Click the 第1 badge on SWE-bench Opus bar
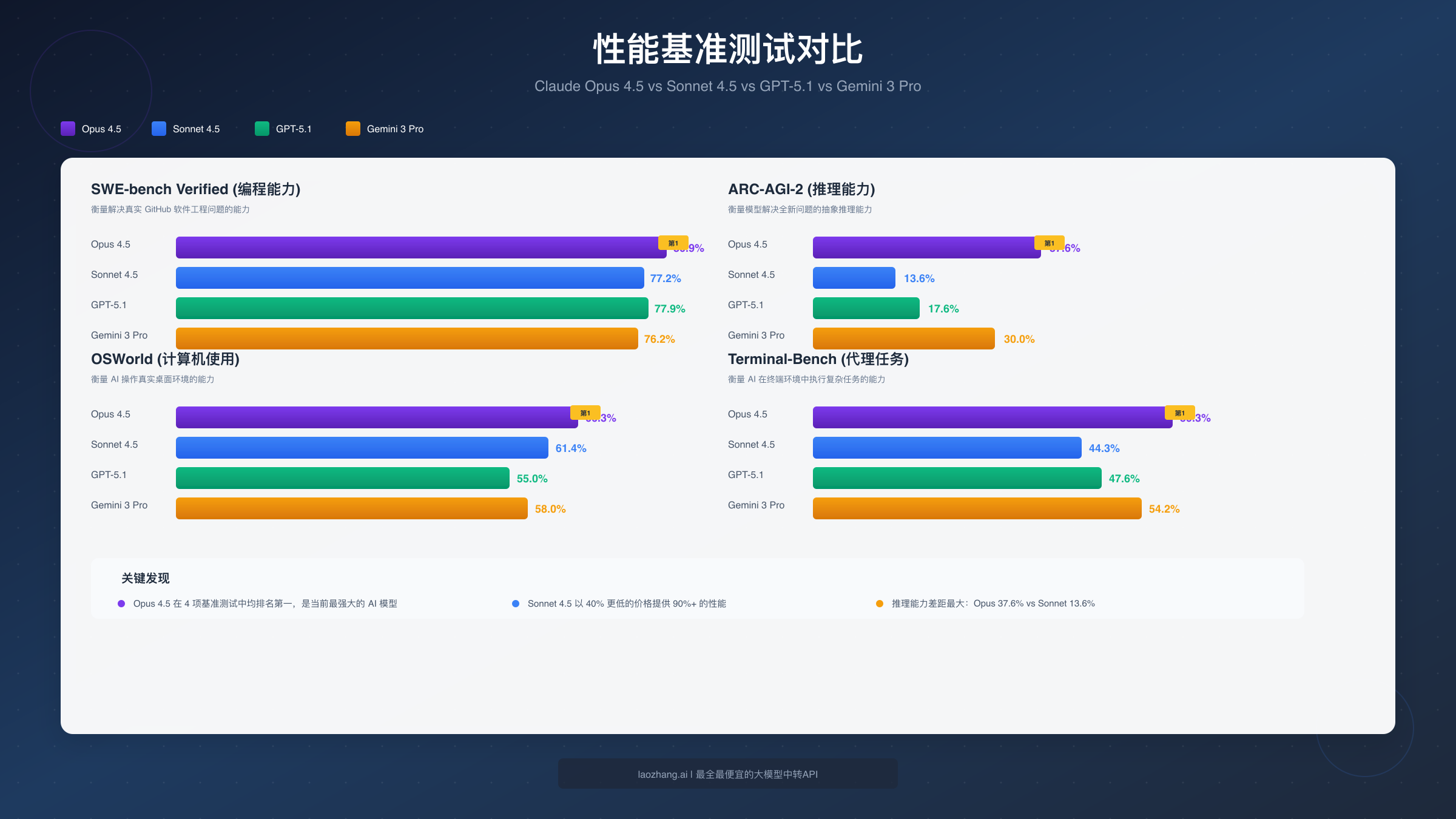 point(673,241)
